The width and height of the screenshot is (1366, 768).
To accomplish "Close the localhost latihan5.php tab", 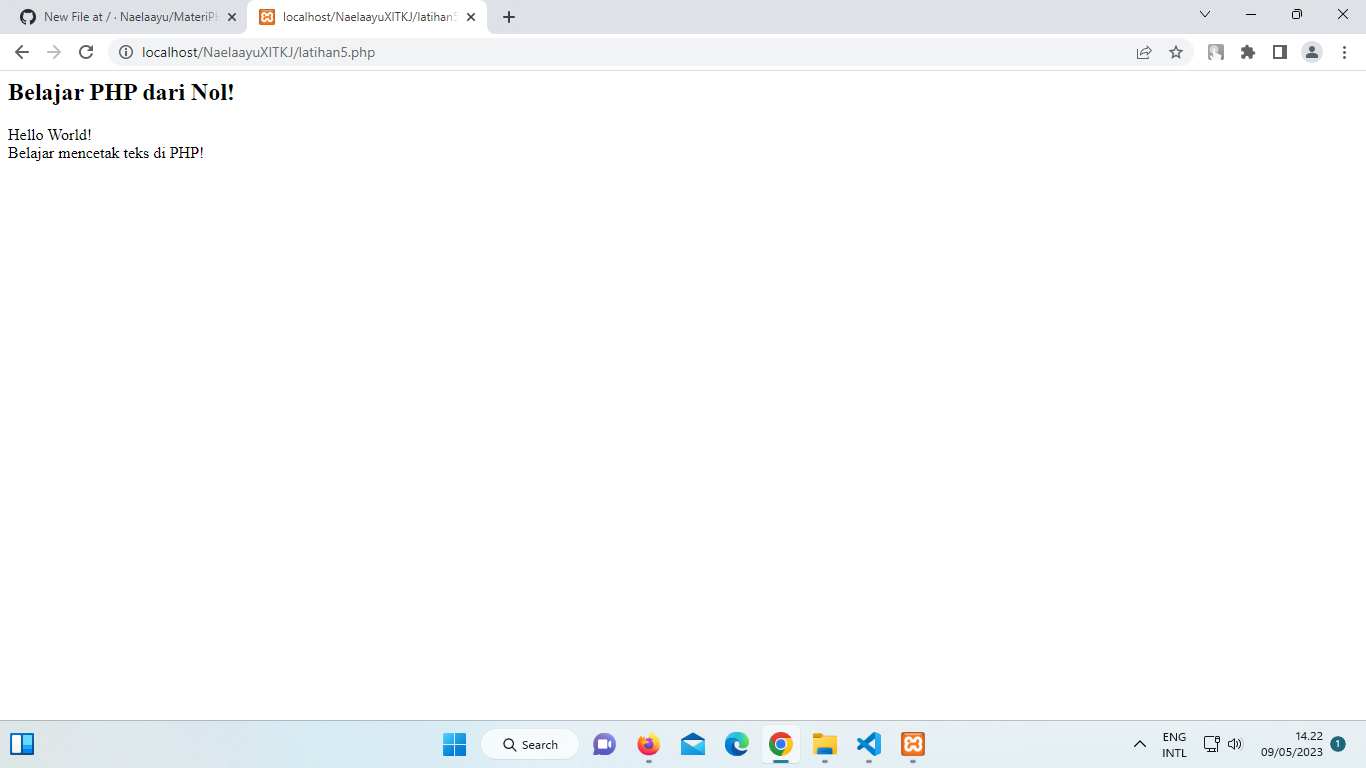I will (x=471, y=17).
